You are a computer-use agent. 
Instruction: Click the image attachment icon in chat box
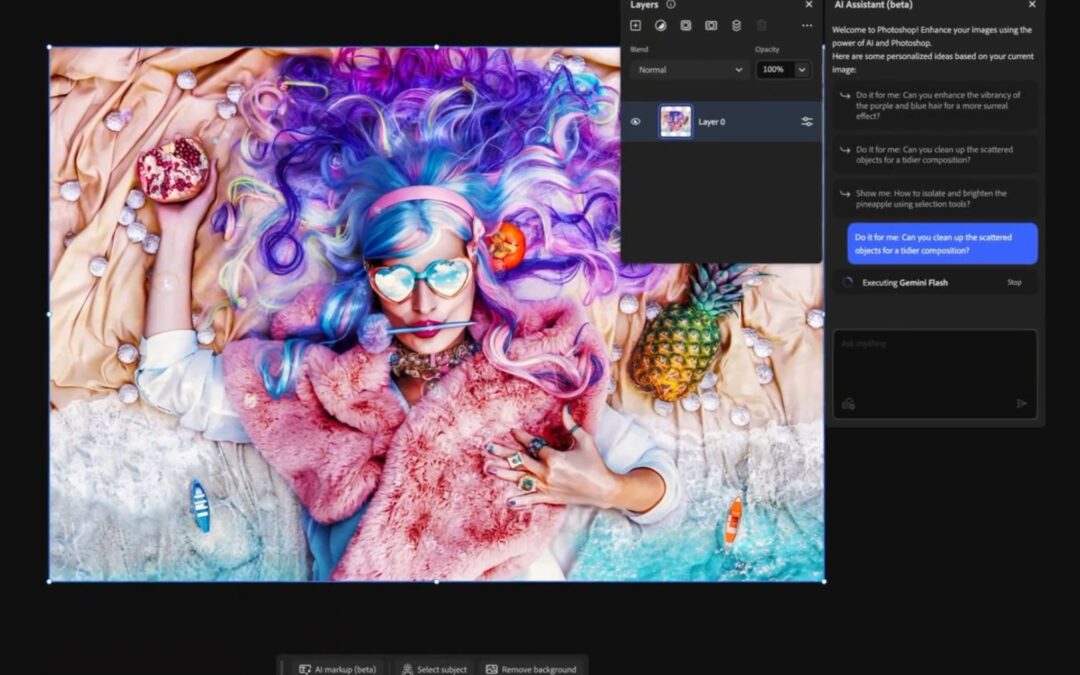[x=848, y=404]
